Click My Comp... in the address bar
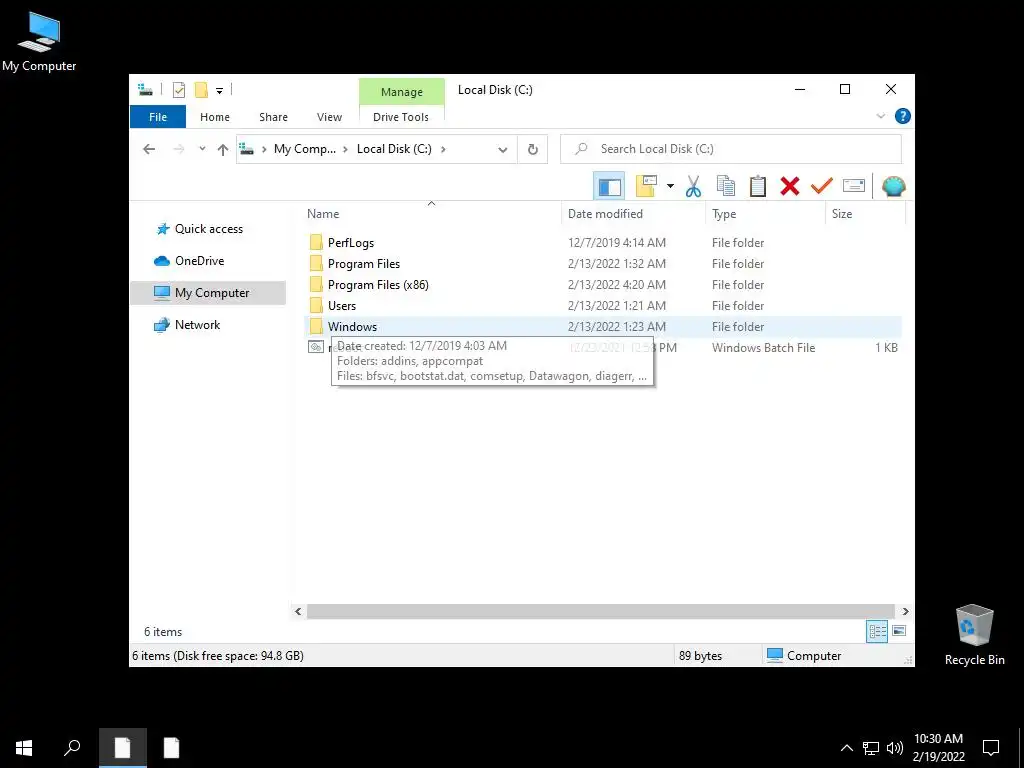This screenshot has height=768, width=1024. (x=305, y=149)
